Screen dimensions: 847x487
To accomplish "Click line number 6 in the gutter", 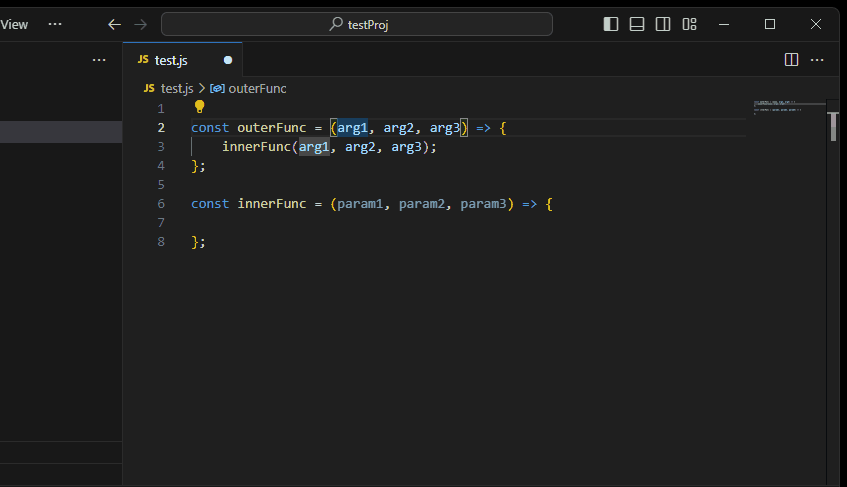I will [x=161, y=204].
